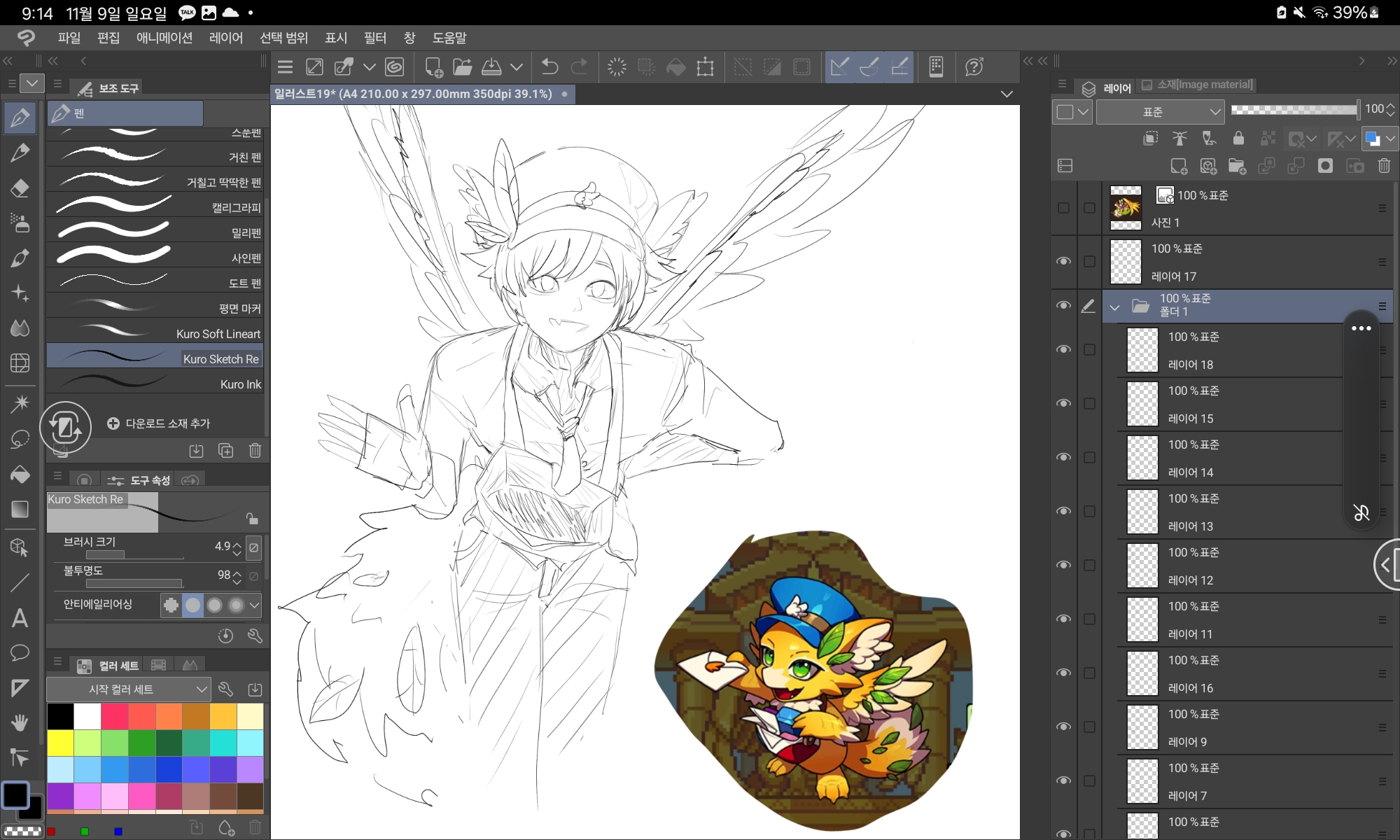Click the Delete Layer trash icon
Viewport: 1400px width, 840px height.
pos(1384,166)
